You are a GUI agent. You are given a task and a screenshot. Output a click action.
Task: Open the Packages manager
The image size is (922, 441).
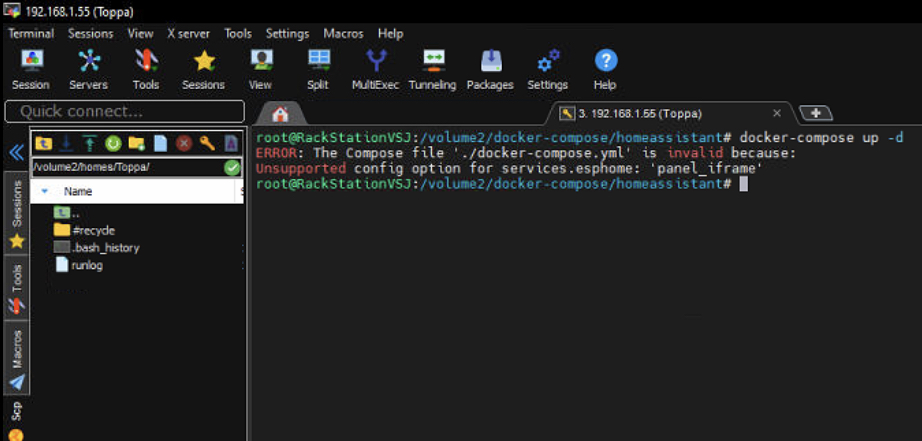[x=490, y=68]
